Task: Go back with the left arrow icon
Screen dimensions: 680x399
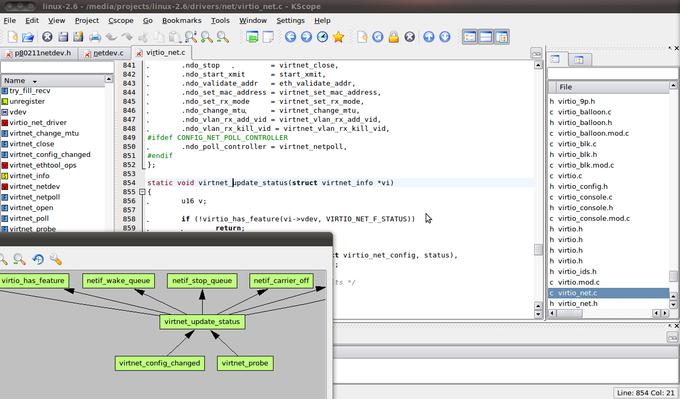Action: pyautogui.click(x=291, y=37)
